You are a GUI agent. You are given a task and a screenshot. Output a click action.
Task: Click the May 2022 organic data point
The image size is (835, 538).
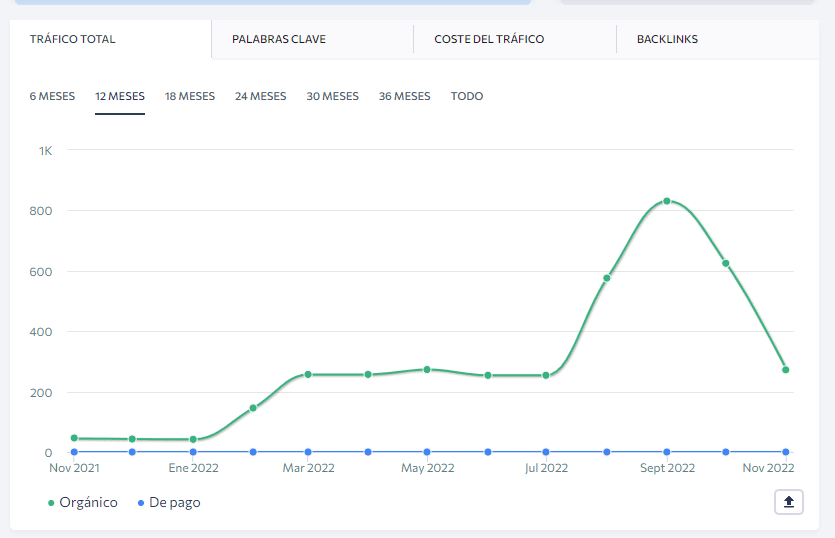coord(427,369)
